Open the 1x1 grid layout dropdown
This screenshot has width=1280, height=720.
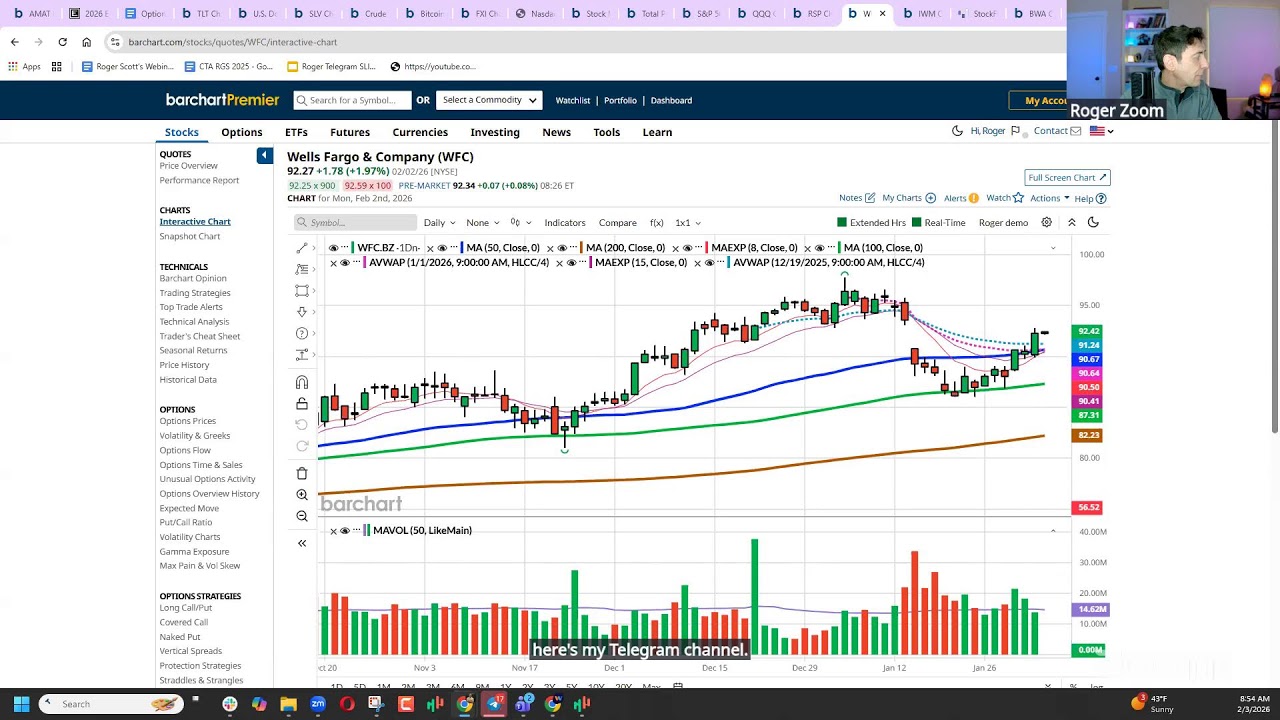(x=688, y=223)
